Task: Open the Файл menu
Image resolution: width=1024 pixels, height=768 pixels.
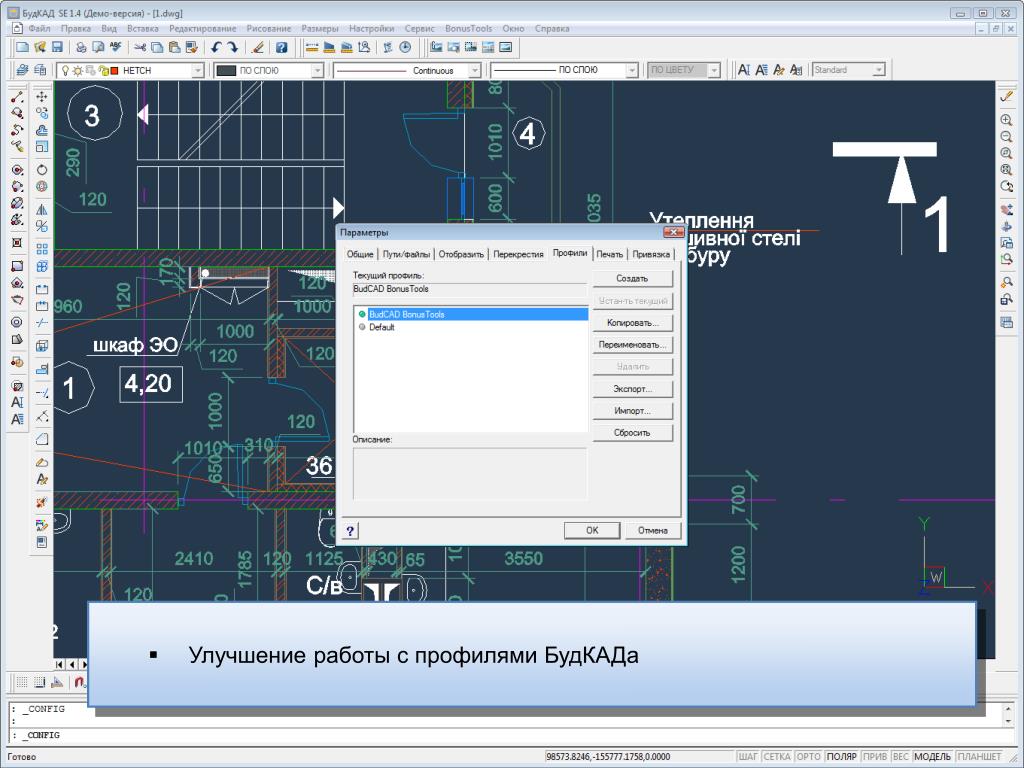Action: pos(39,29)
